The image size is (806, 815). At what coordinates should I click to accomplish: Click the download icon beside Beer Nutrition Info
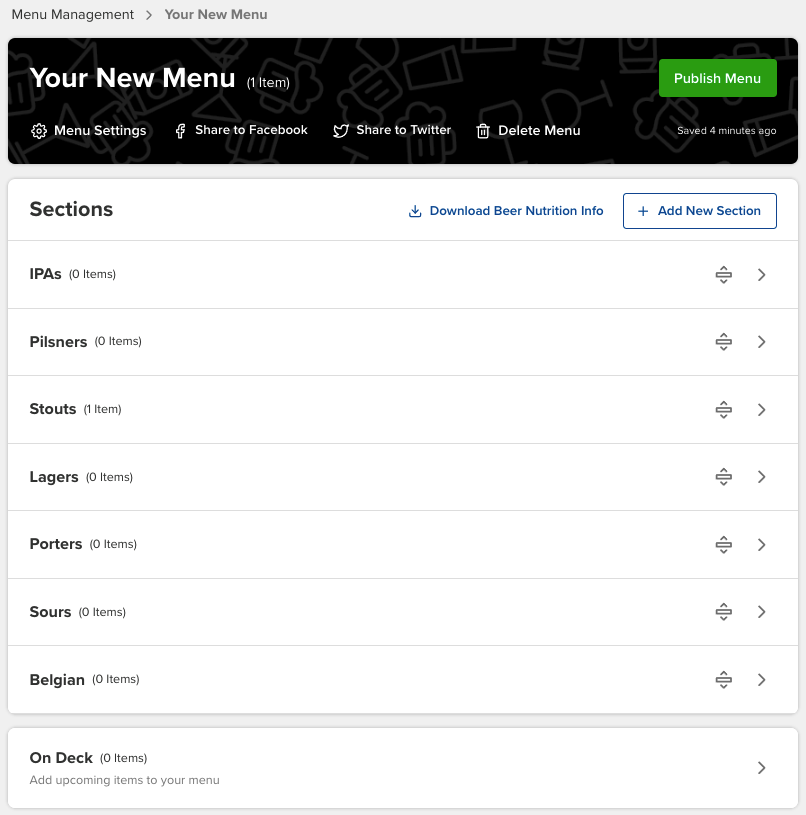click(415, 211)
